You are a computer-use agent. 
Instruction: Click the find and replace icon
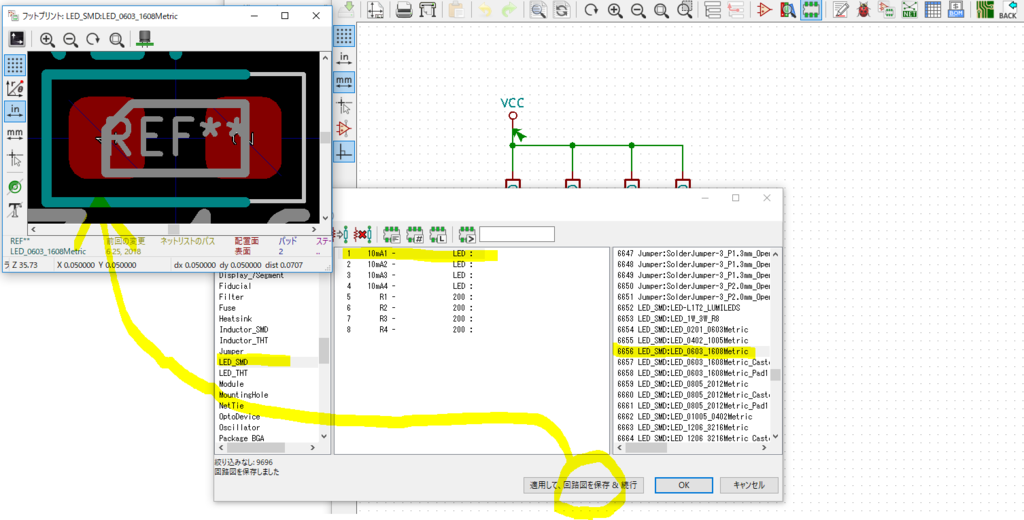pyautogui.click(x=561, y=9)
